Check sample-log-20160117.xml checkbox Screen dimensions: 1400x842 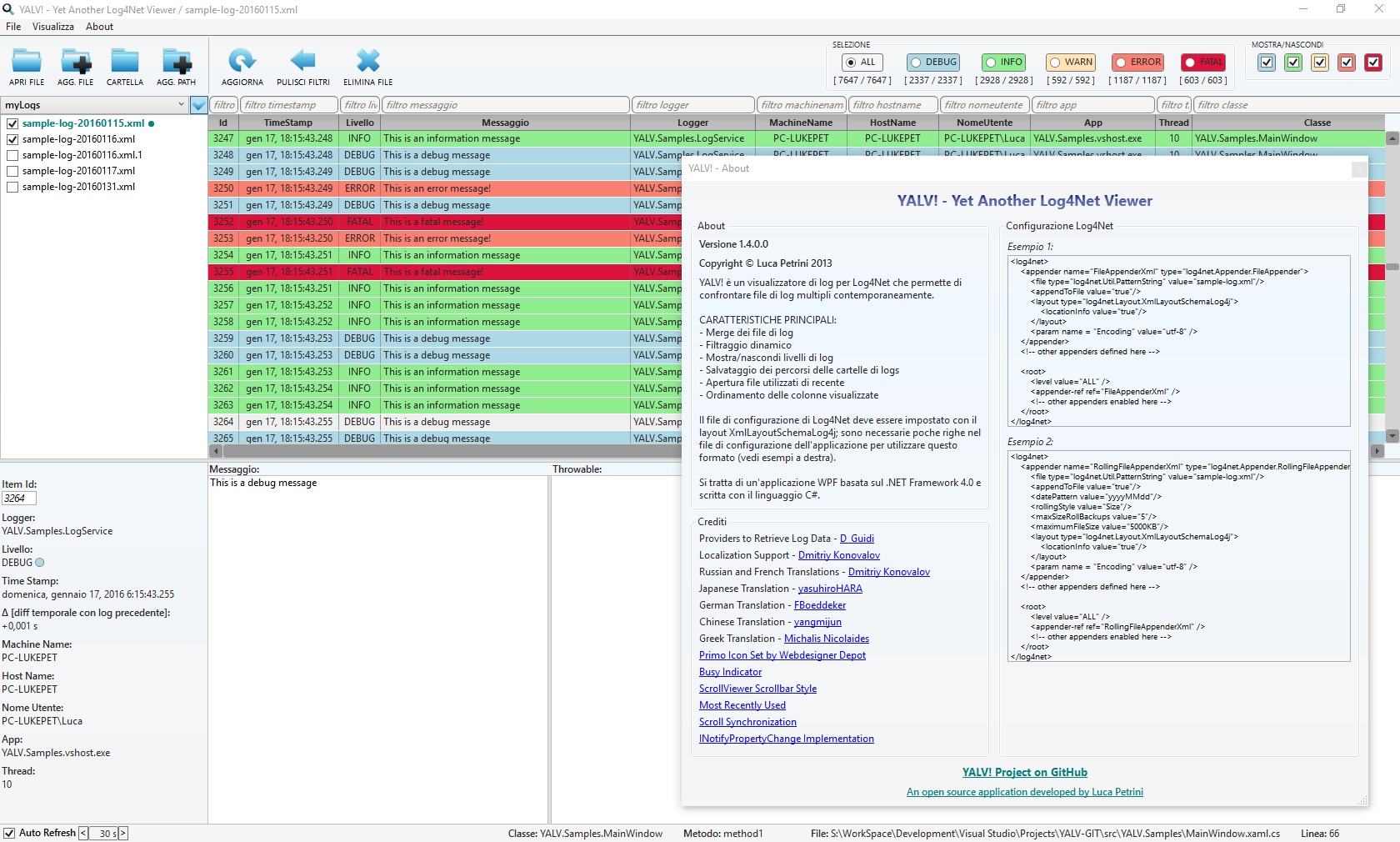pos(12,171)
